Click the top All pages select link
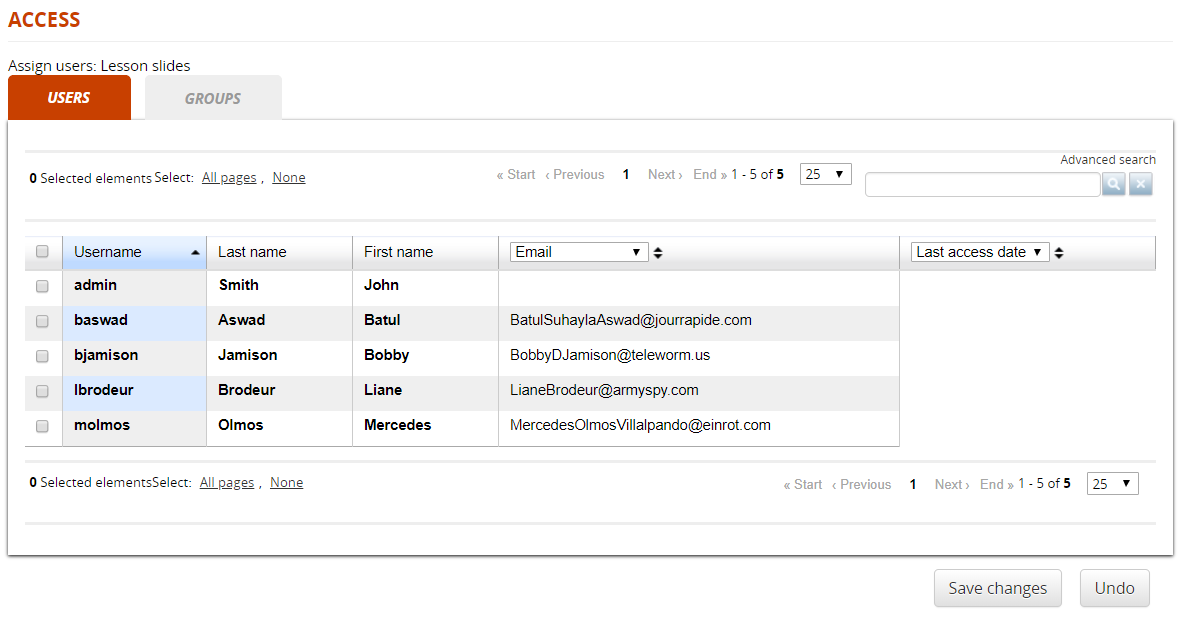Screen dimensions: 1187x624 tap(229, 178)
